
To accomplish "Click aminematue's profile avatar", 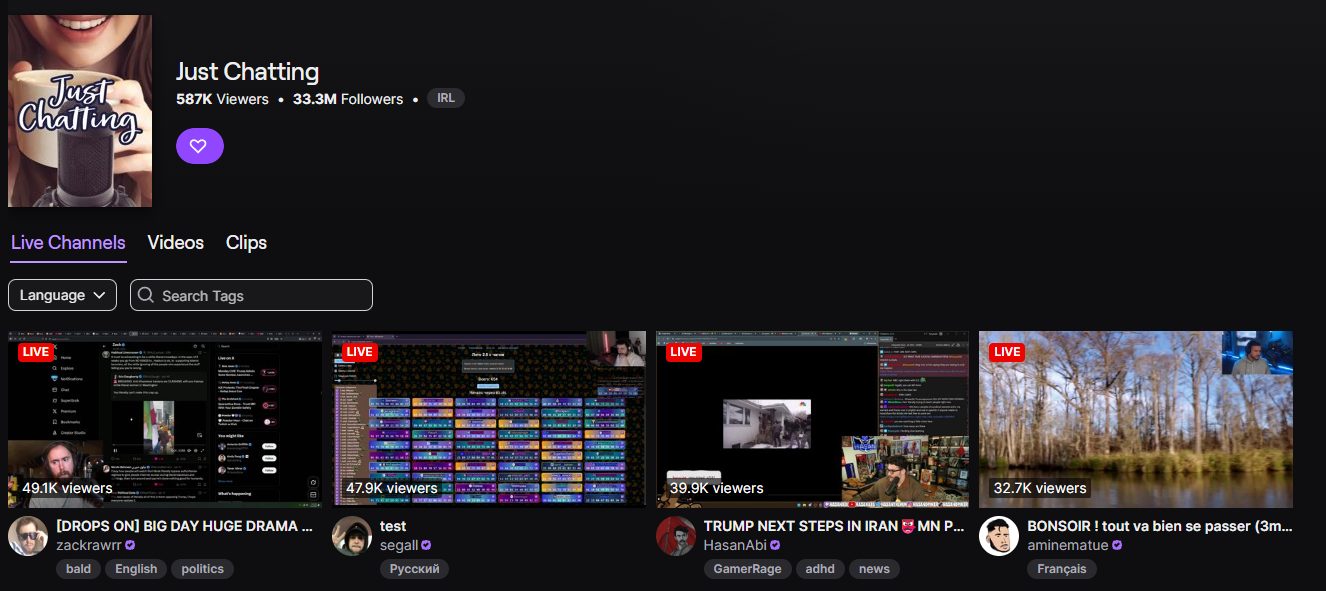I will pyautogui.click(x=999, y=536).
